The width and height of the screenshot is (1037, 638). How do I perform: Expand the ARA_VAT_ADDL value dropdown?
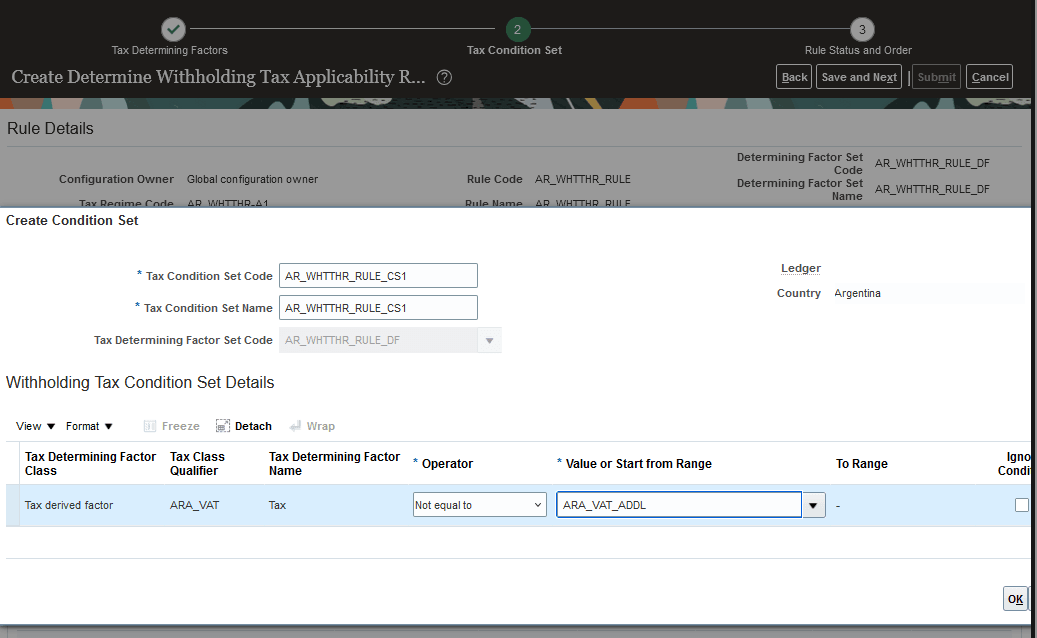click(813, 504)
